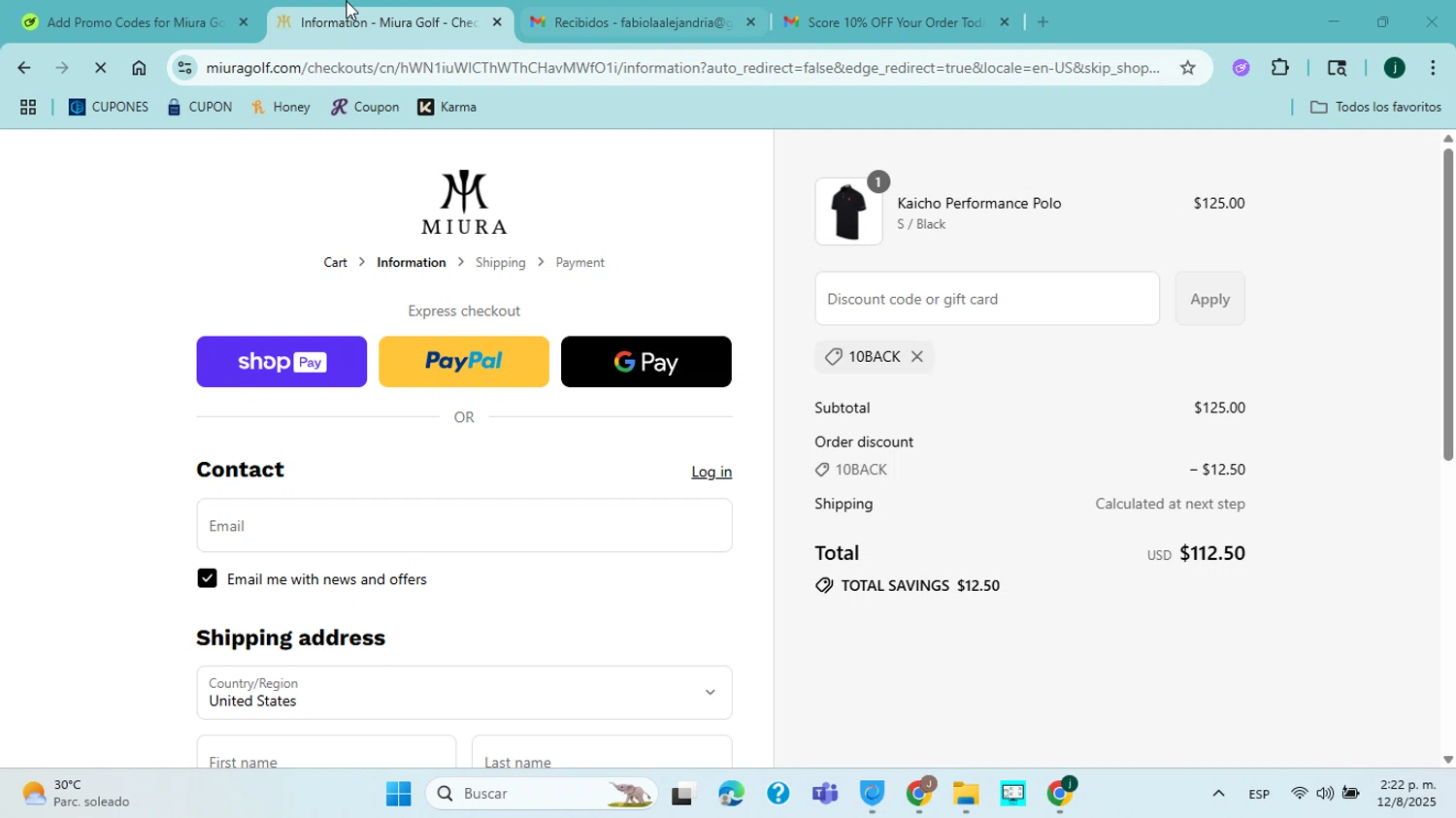Open the Get Help taskbar icon
The image size is (1456, 818).
pyautogui.click(x=778, y=794)
